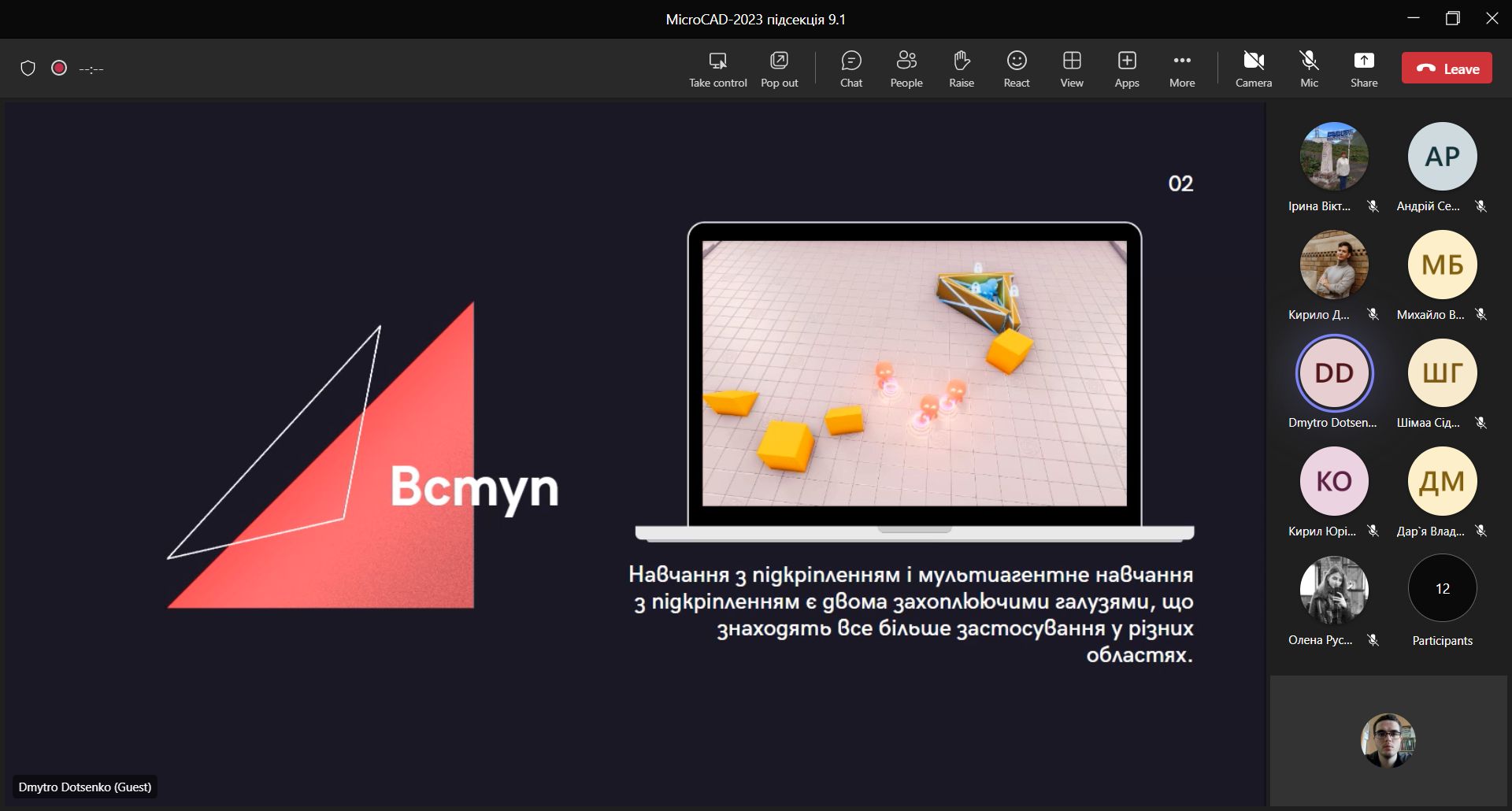Leave the meeting
Viewport: 1512px width, 811px height.
(x=1447, y=69)
